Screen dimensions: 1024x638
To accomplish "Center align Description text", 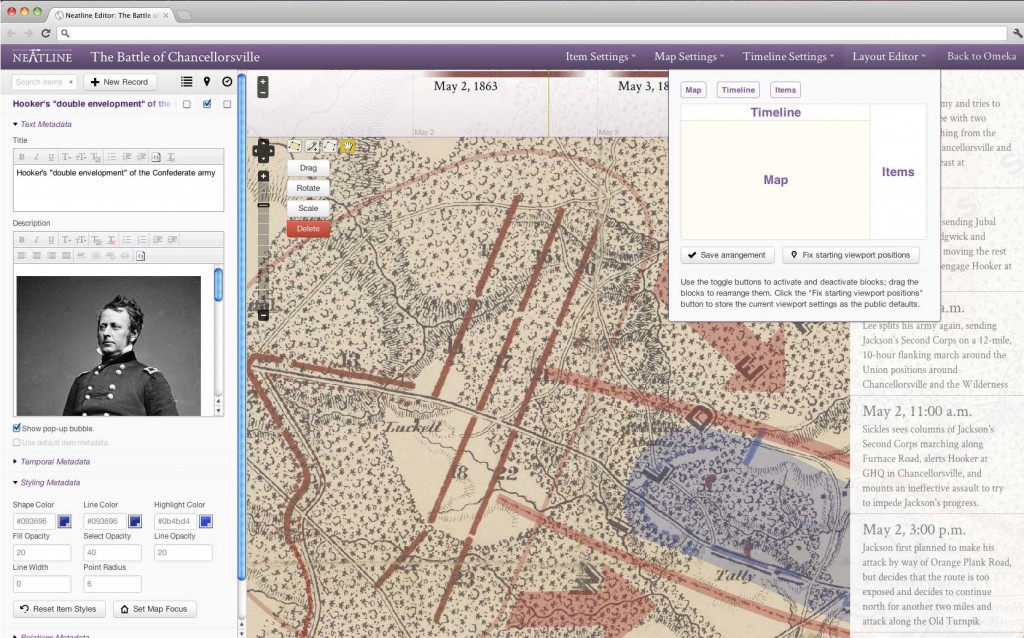I will (37, 255).
